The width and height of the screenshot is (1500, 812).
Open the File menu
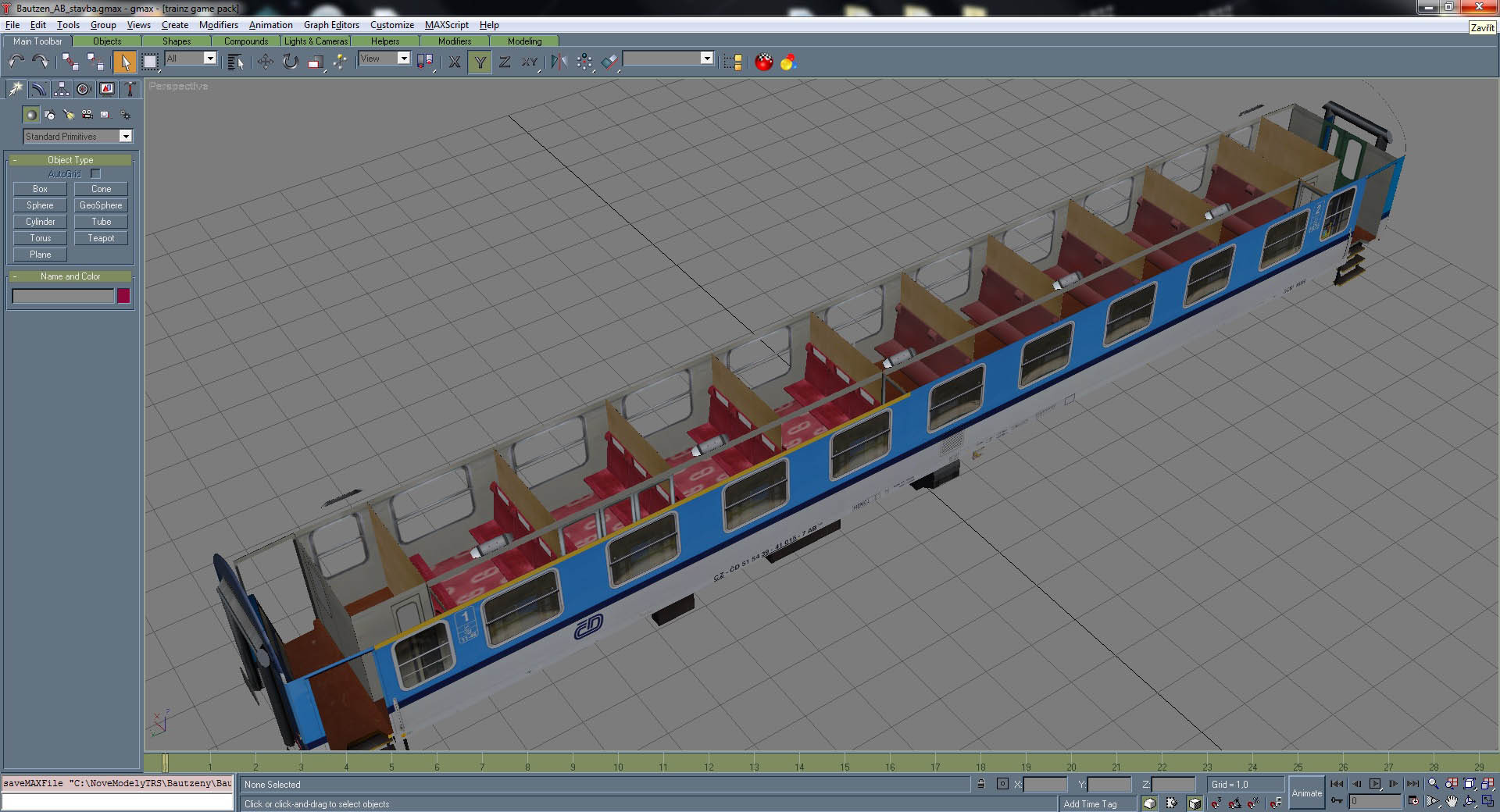(x=12, y=25)
